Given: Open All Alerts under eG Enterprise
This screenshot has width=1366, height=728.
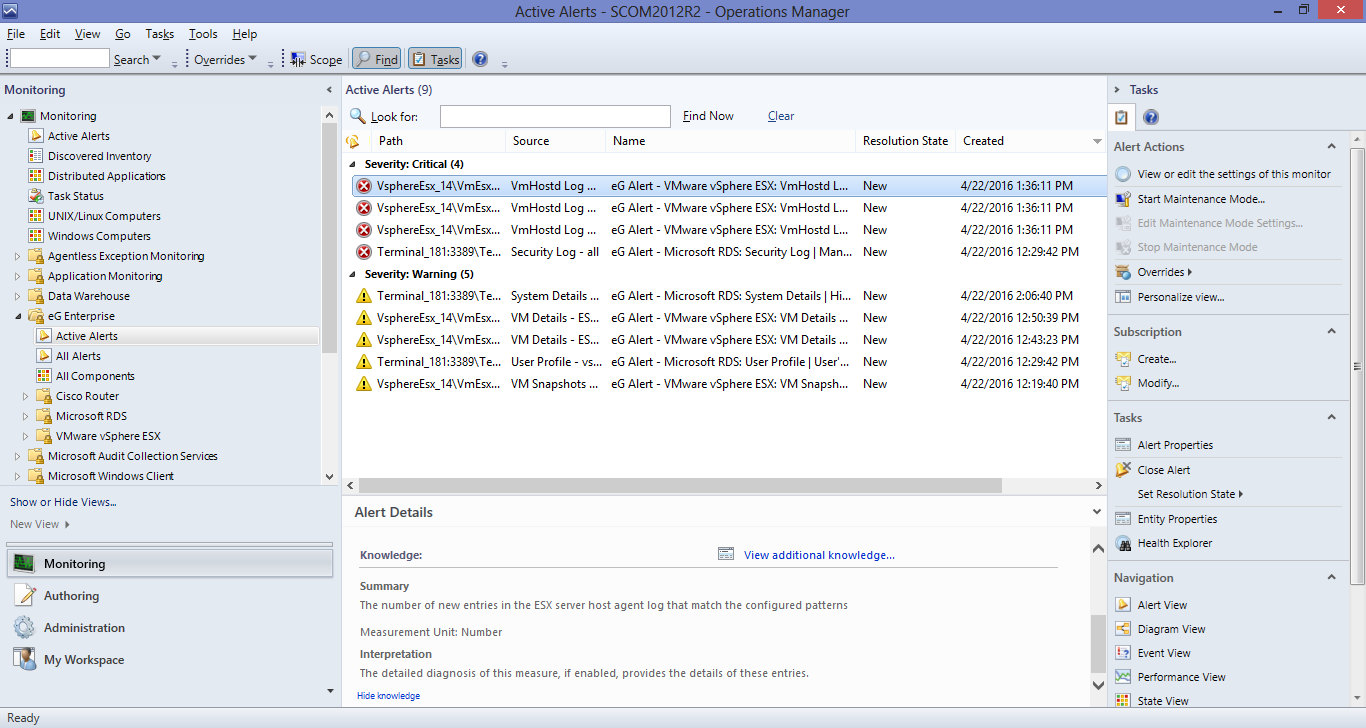Looking at the screenshot, I should (78, 356).
